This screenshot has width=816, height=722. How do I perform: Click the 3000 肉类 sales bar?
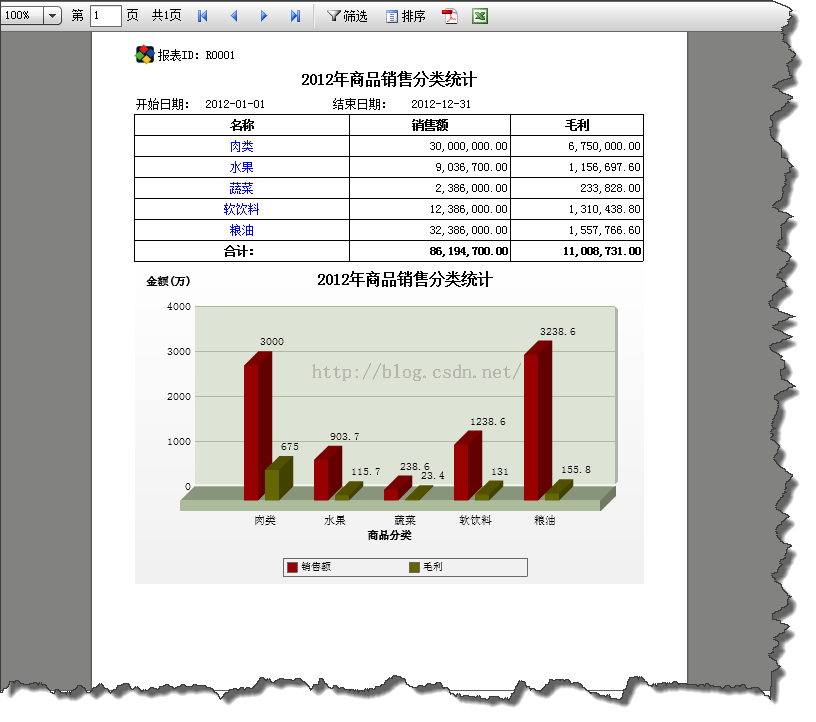click(258, 426)
